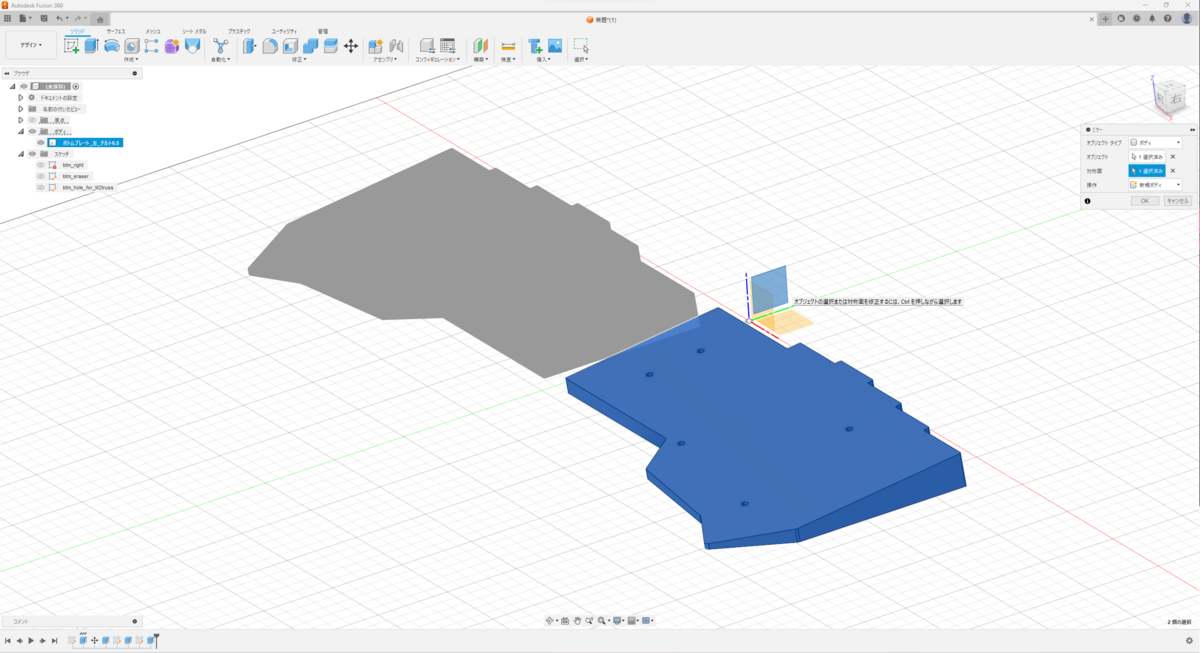1200x653 pixels.
Task: Toggle visibility of btm_hole_for_M2truss sketch
Action: [41, 187]
